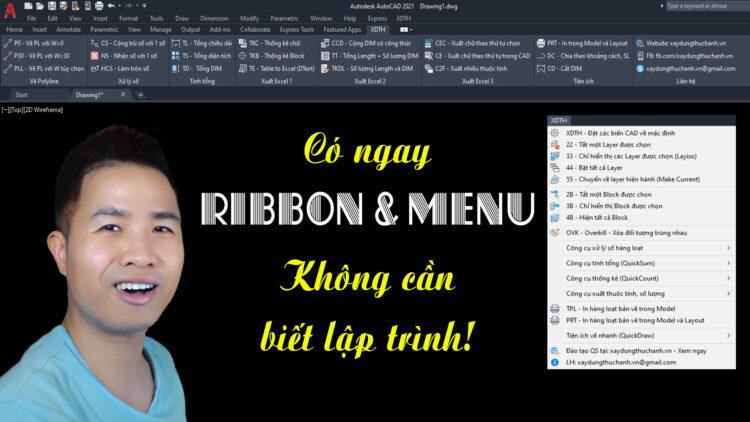Add a new drawing tab with plus
750x422 pixels.
[140, 95]
